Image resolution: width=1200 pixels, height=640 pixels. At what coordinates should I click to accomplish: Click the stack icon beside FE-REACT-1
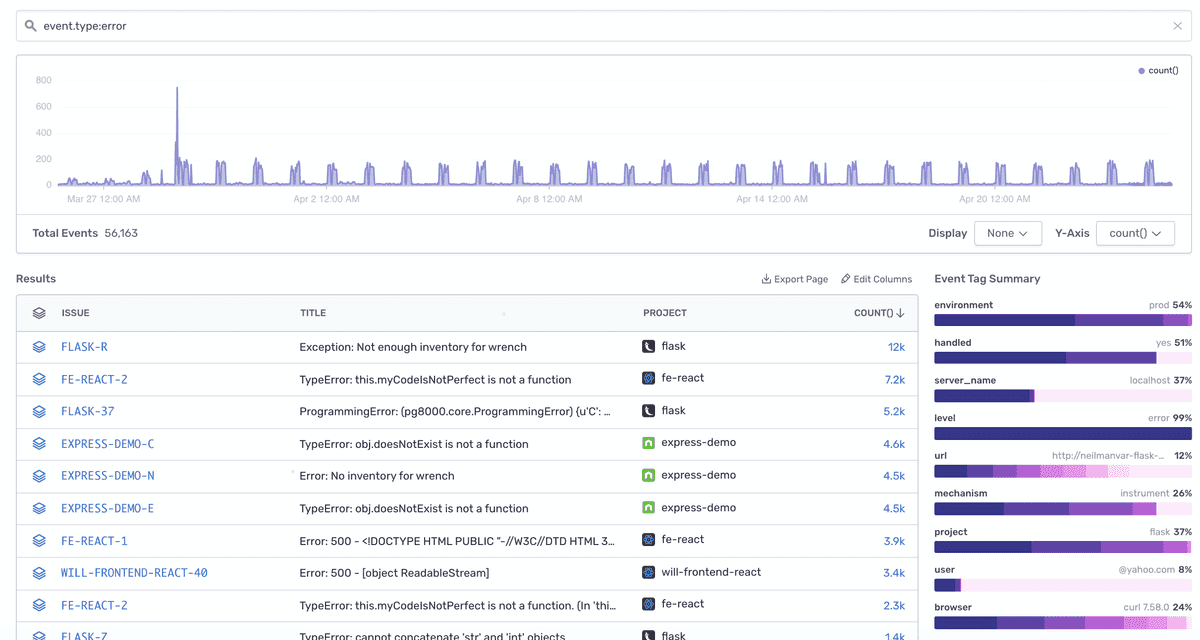pos(39,540)
